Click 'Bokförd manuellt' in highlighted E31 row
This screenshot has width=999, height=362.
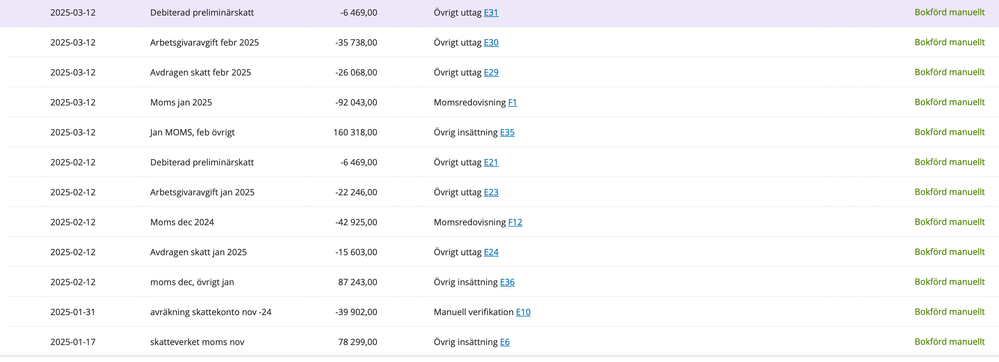pos(949,11)
